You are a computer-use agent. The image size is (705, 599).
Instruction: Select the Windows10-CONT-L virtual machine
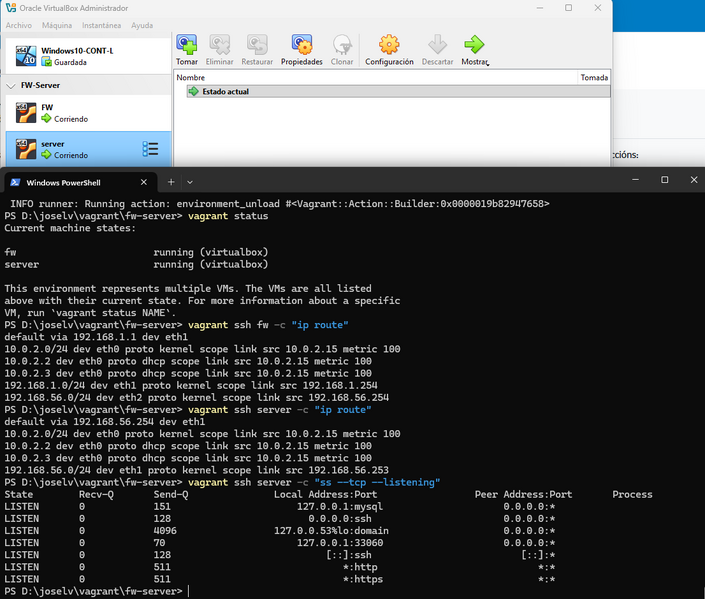point(88,56)
